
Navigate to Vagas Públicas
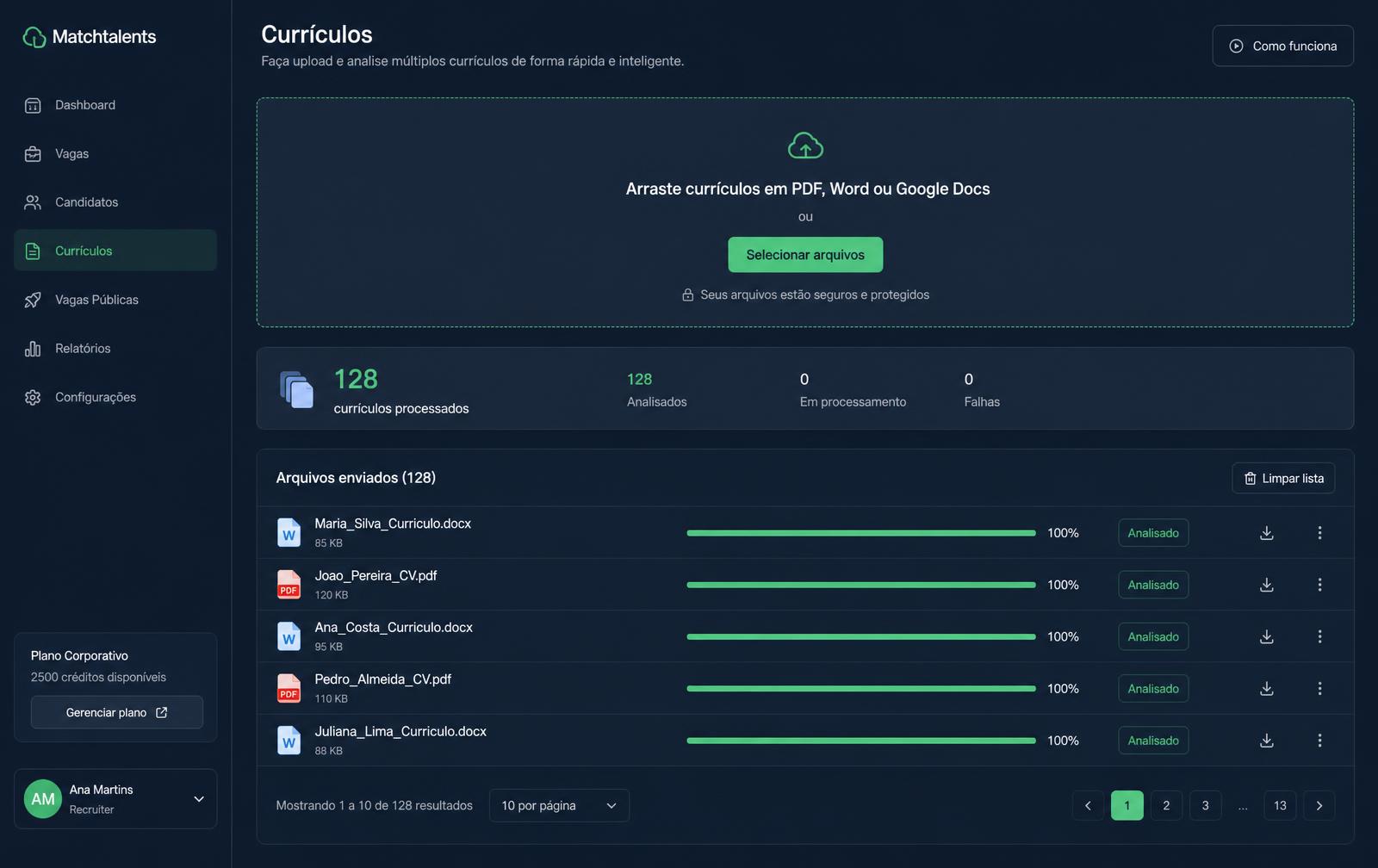click(x=115, y=300)
